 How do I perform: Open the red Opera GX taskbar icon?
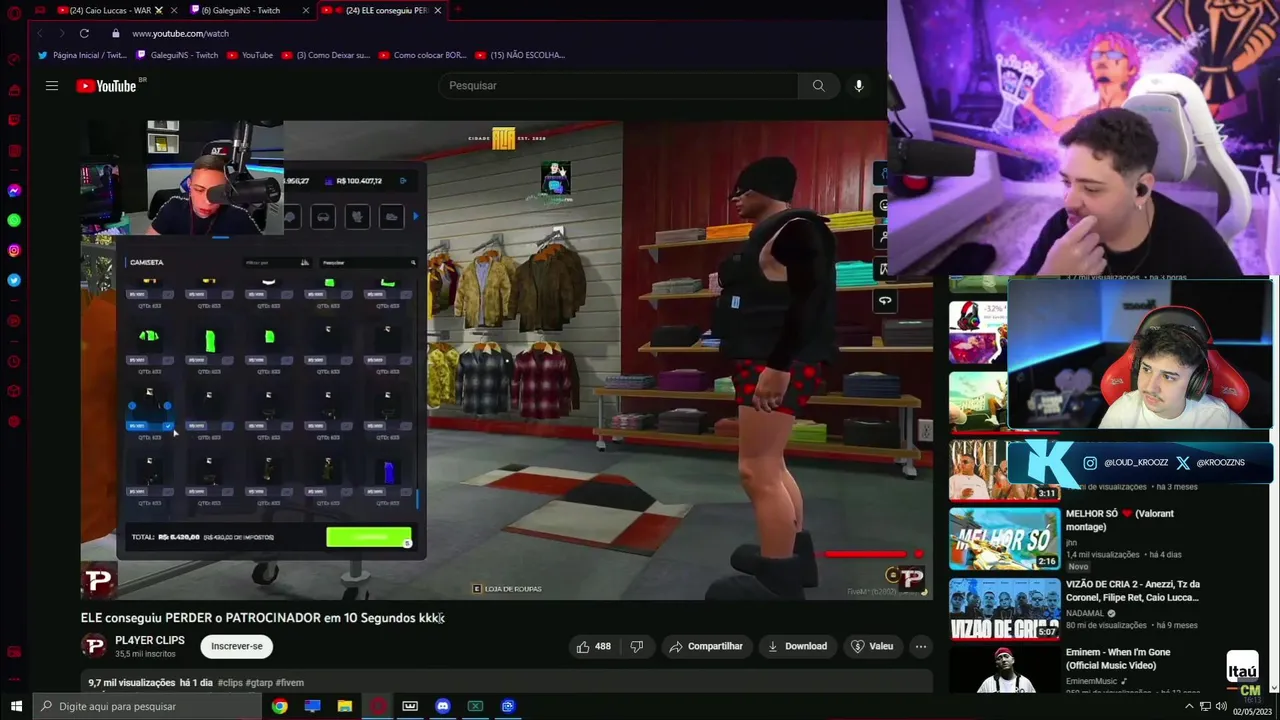click(378, 706)
